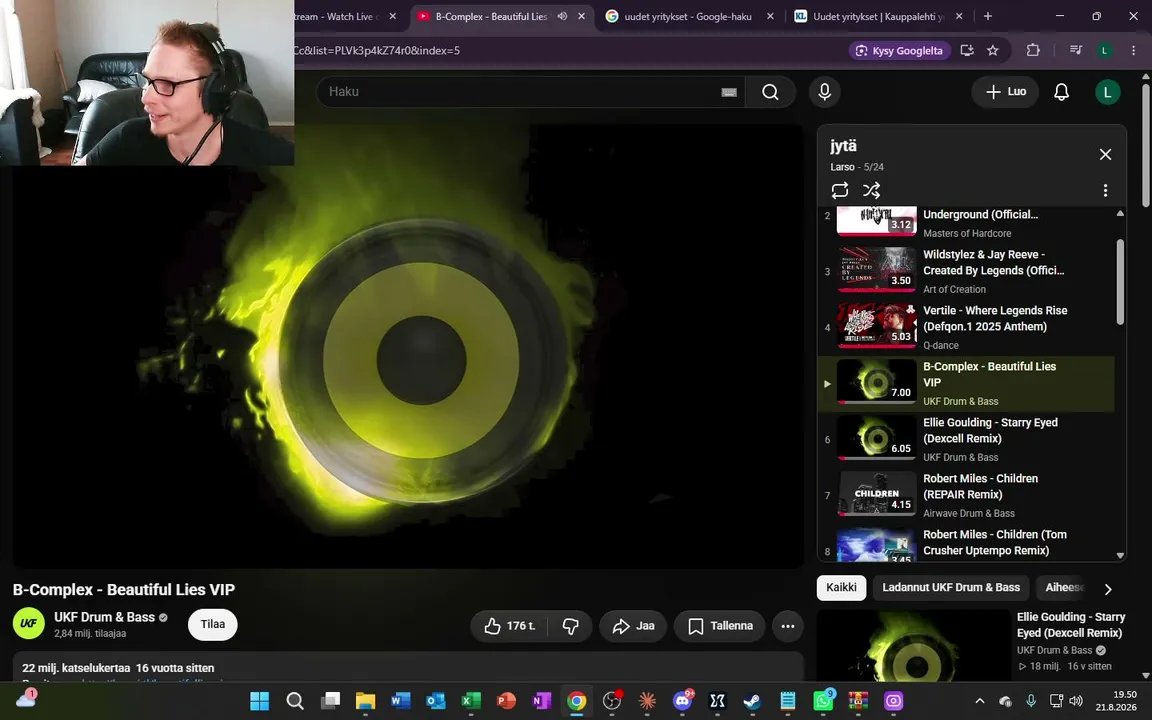The width and height of the screenshot is (1152, 720).
Task: Share the video using Jaa button
Action: (x=633, y=626)
